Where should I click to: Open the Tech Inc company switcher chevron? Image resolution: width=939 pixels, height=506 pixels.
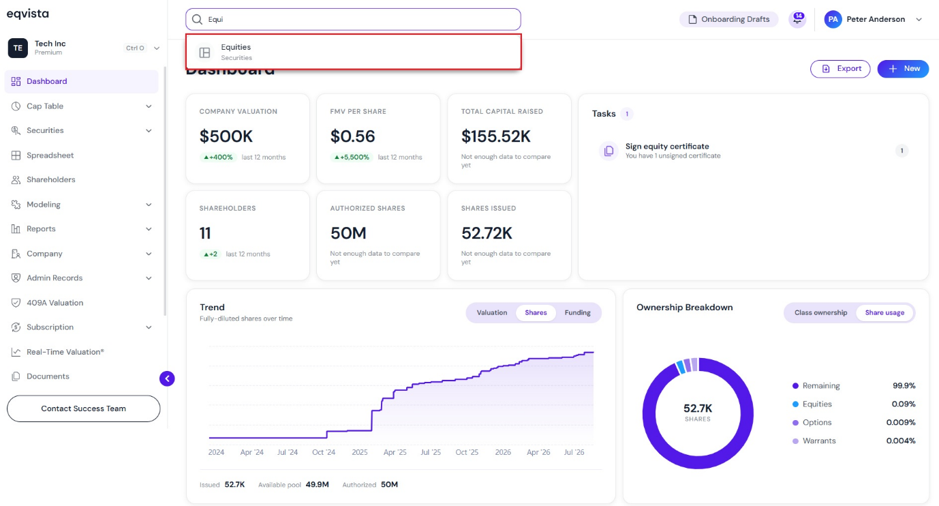156,48
